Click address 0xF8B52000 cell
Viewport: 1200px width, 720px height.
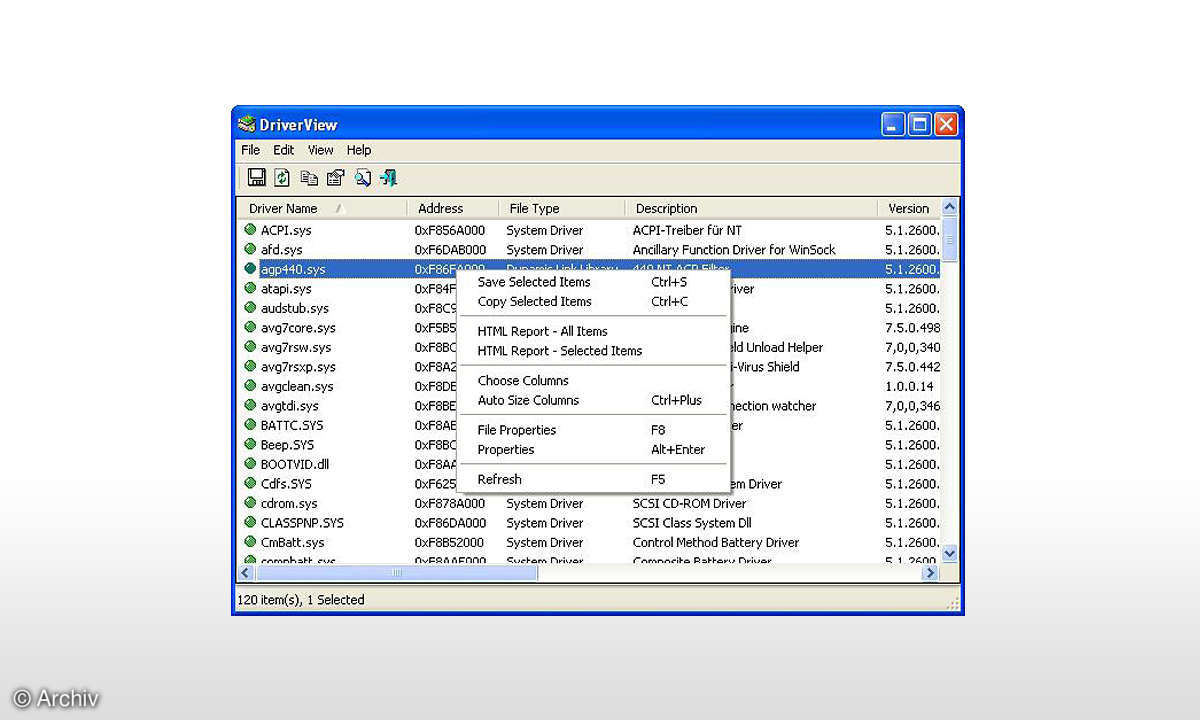[x=450, y=542]
